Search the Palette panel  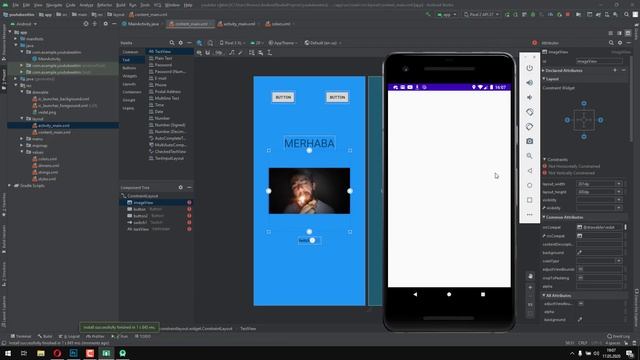172,43
